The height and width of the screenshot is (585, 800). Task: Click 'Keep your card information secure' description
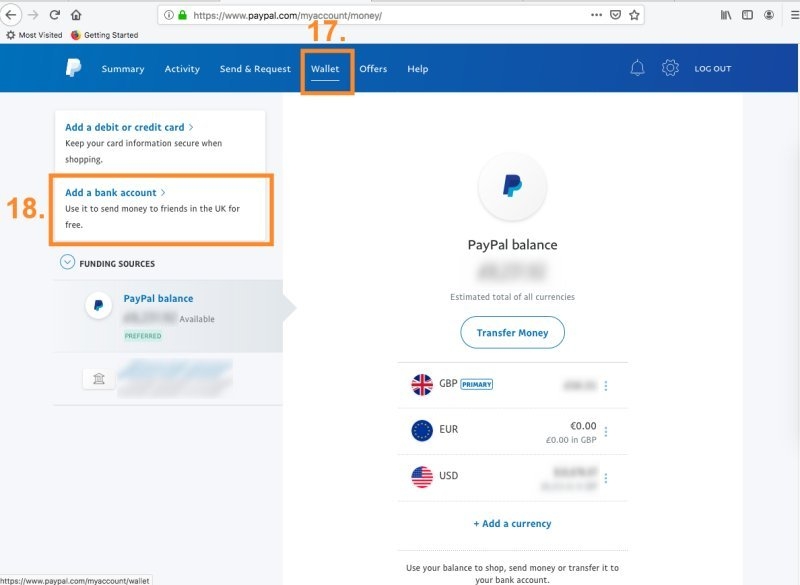click(x=143, y=151)
